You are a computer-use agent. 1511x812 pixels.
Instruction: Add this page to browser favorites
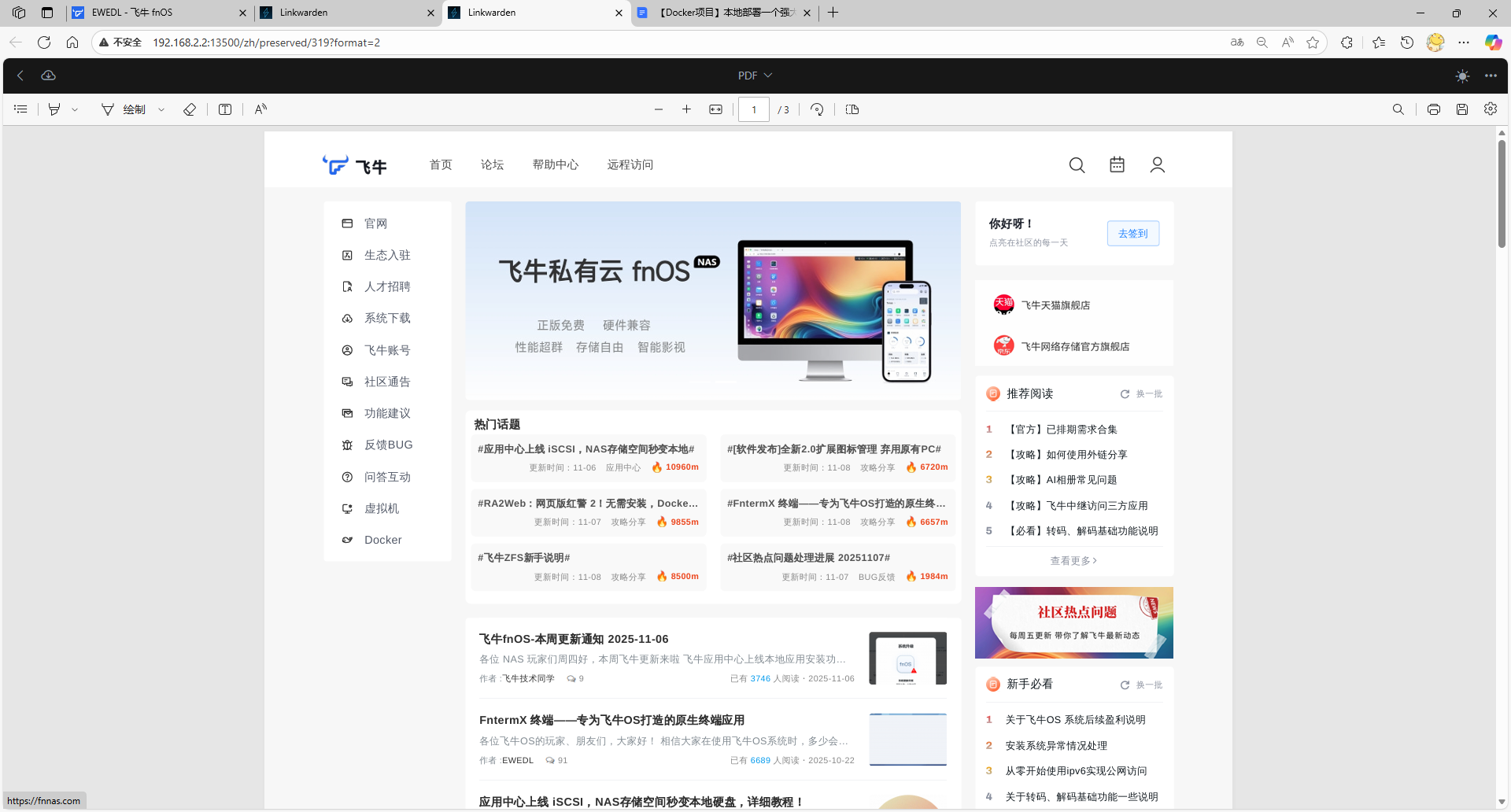(x=1313, y=42)
